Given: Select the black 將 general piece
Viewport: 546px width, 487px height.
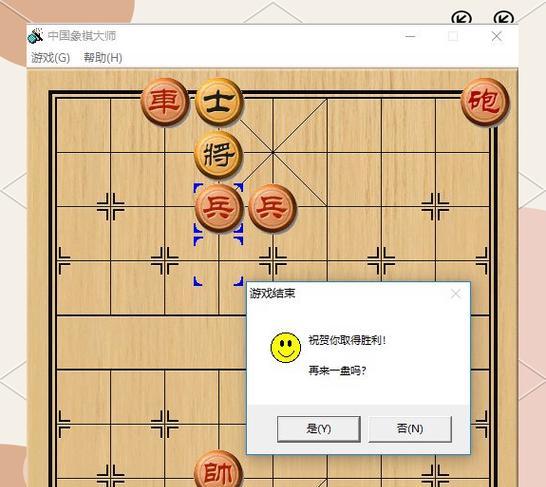Looking at the screenshot, I should [x=218, y=155].
